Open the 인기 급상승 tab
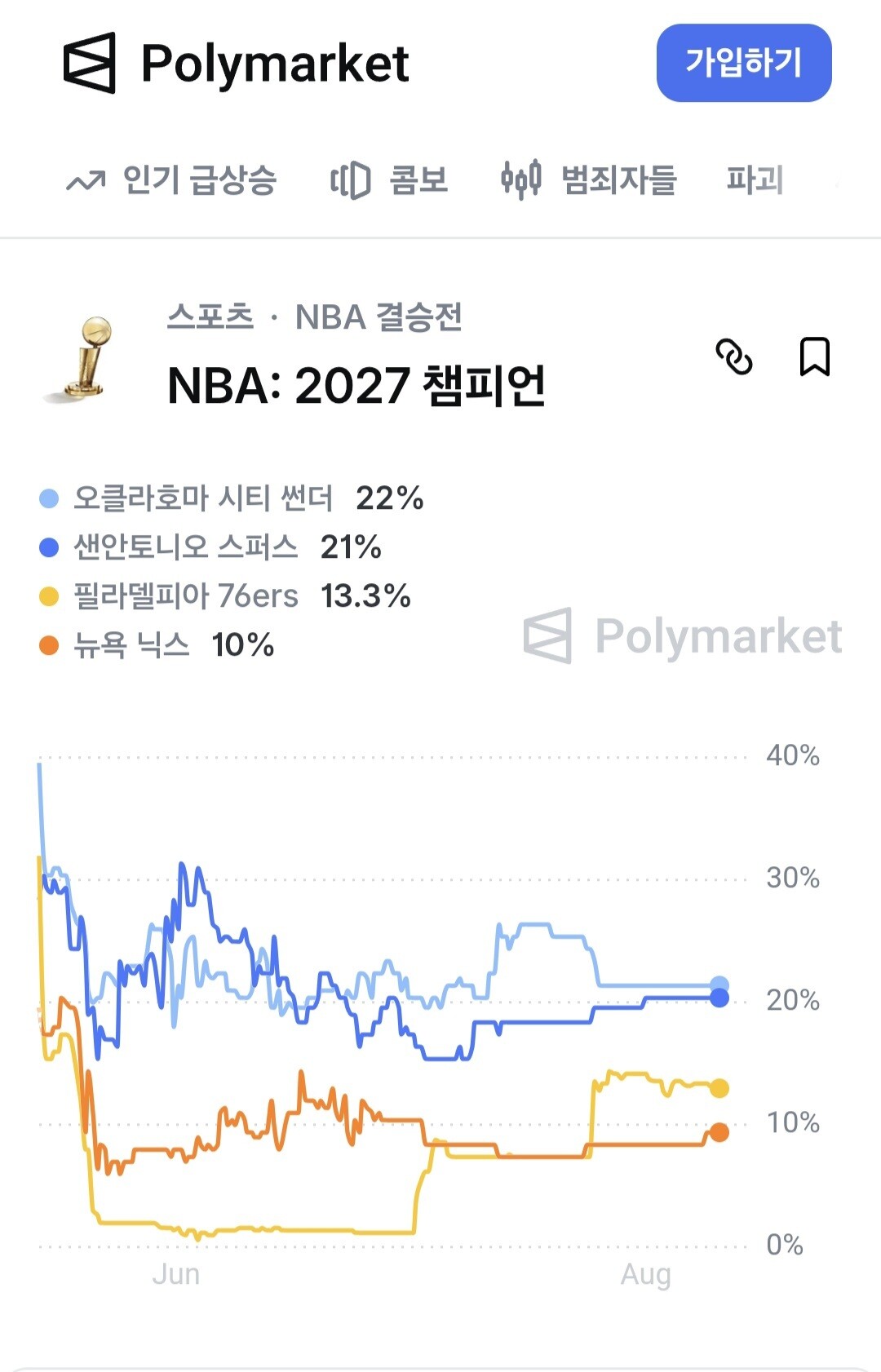This screenshot has height=1372, width=881. (200, 180)
